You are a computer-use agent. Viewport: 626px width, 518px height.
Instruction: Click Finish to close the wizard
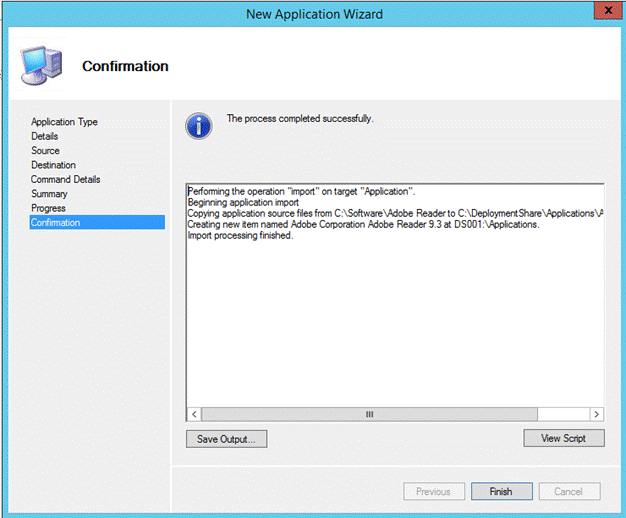click(x=501, y=491)
